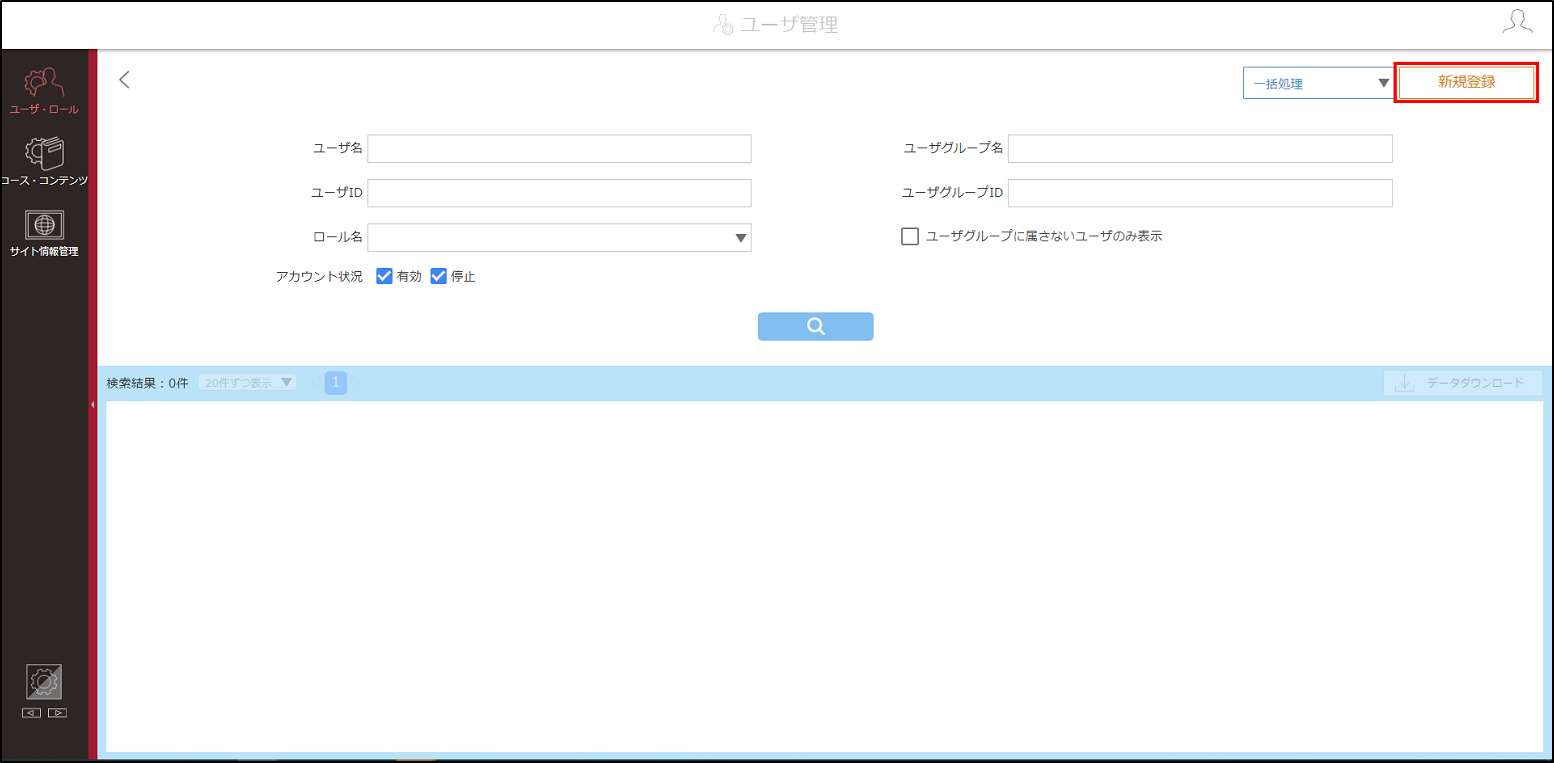Click the ユーザ管理 page title

pos(789,25)
